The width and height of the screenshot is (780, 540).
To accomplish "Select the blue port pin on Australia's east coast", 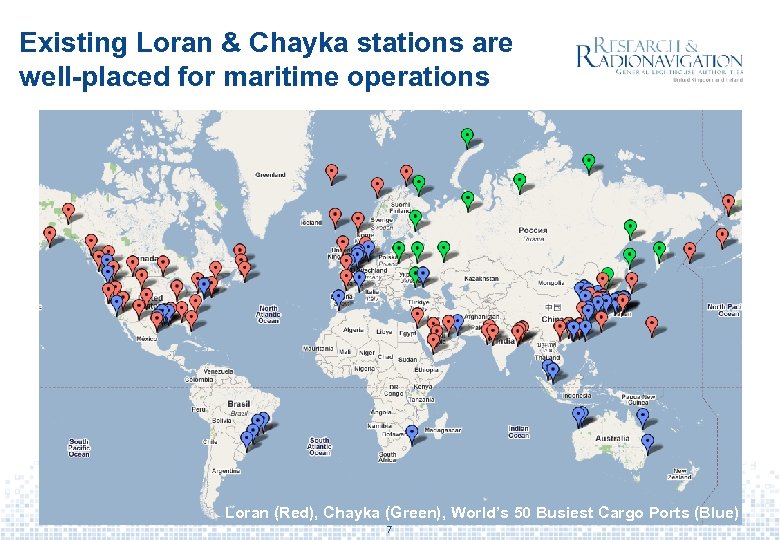I will pyautogui.click(x=647, y=443).
